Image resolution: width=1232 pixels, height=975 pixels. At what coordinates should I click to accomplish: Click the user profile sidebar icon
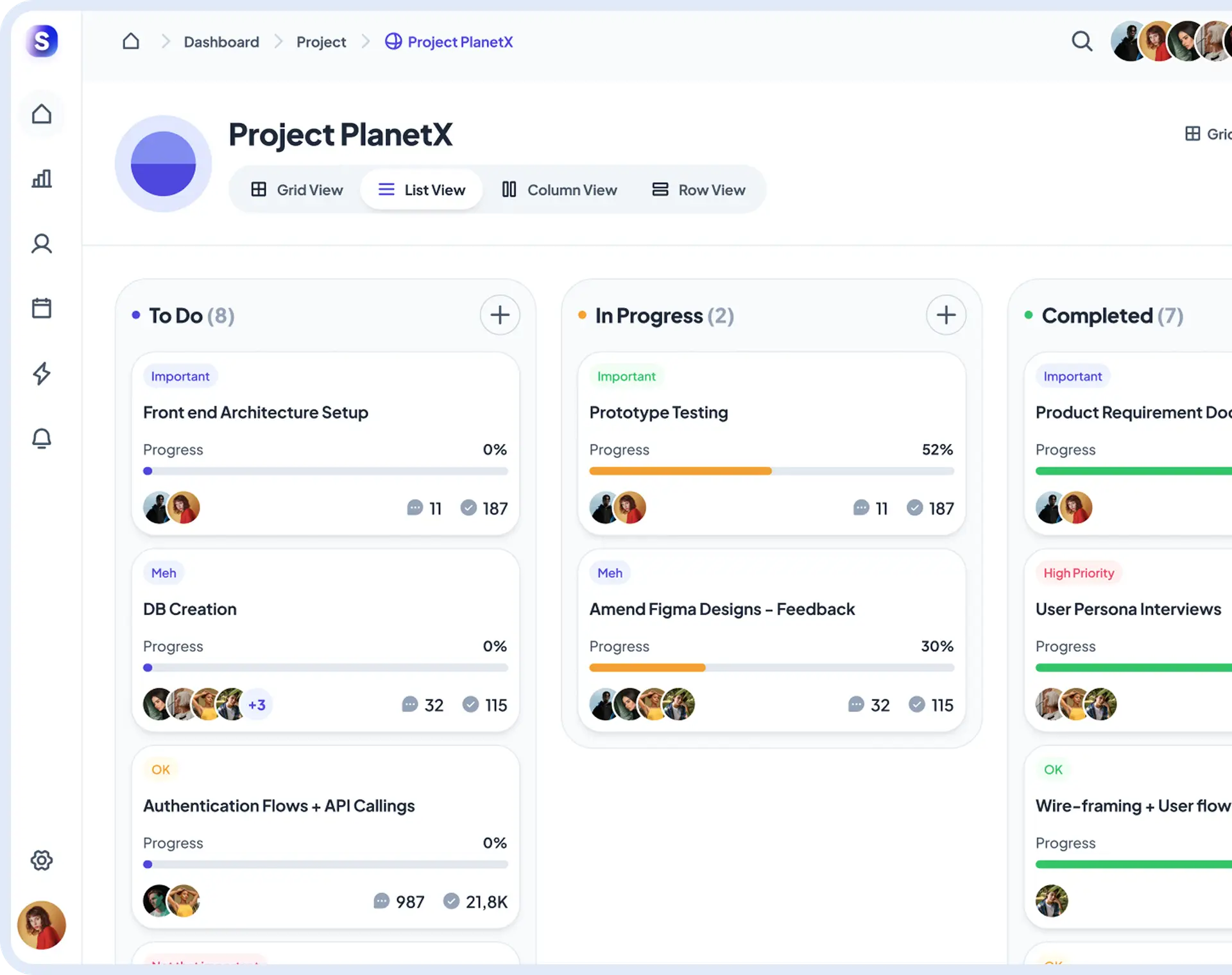pyautogui.click(x=42, y=244)
